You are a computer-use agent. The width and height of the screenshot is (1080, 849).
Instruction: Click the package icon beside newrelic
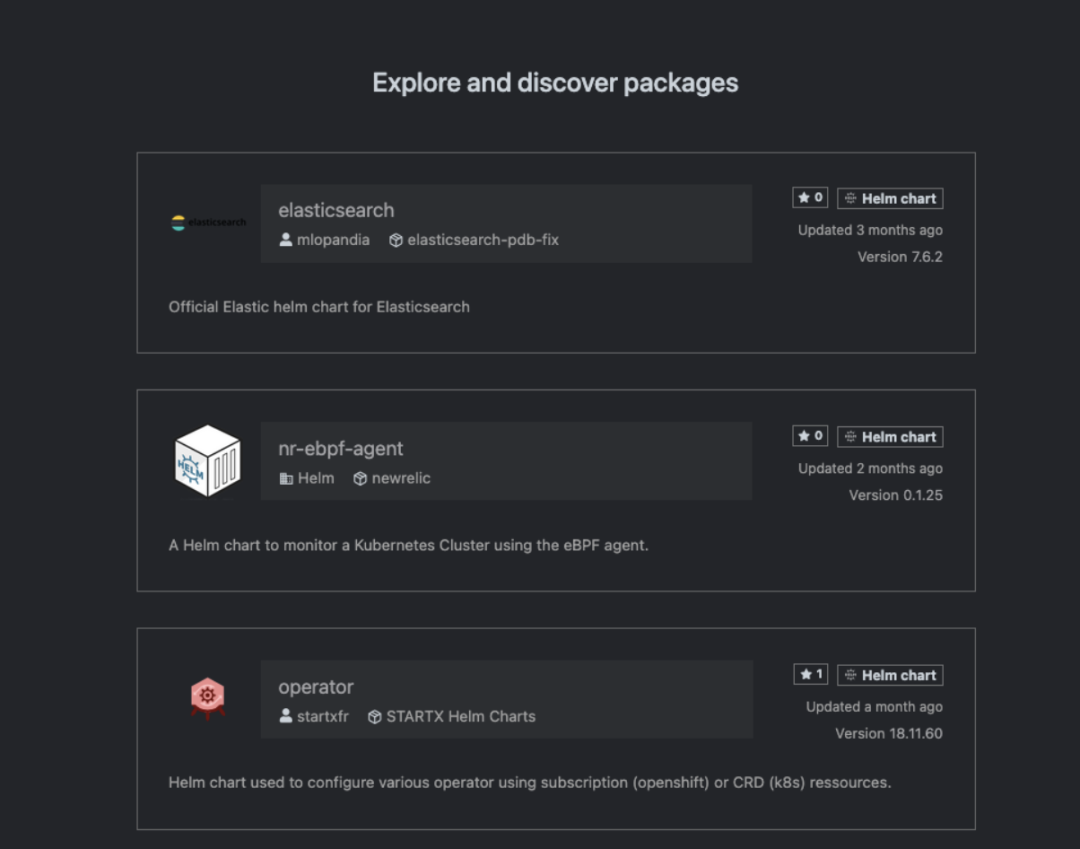point(360,478)
